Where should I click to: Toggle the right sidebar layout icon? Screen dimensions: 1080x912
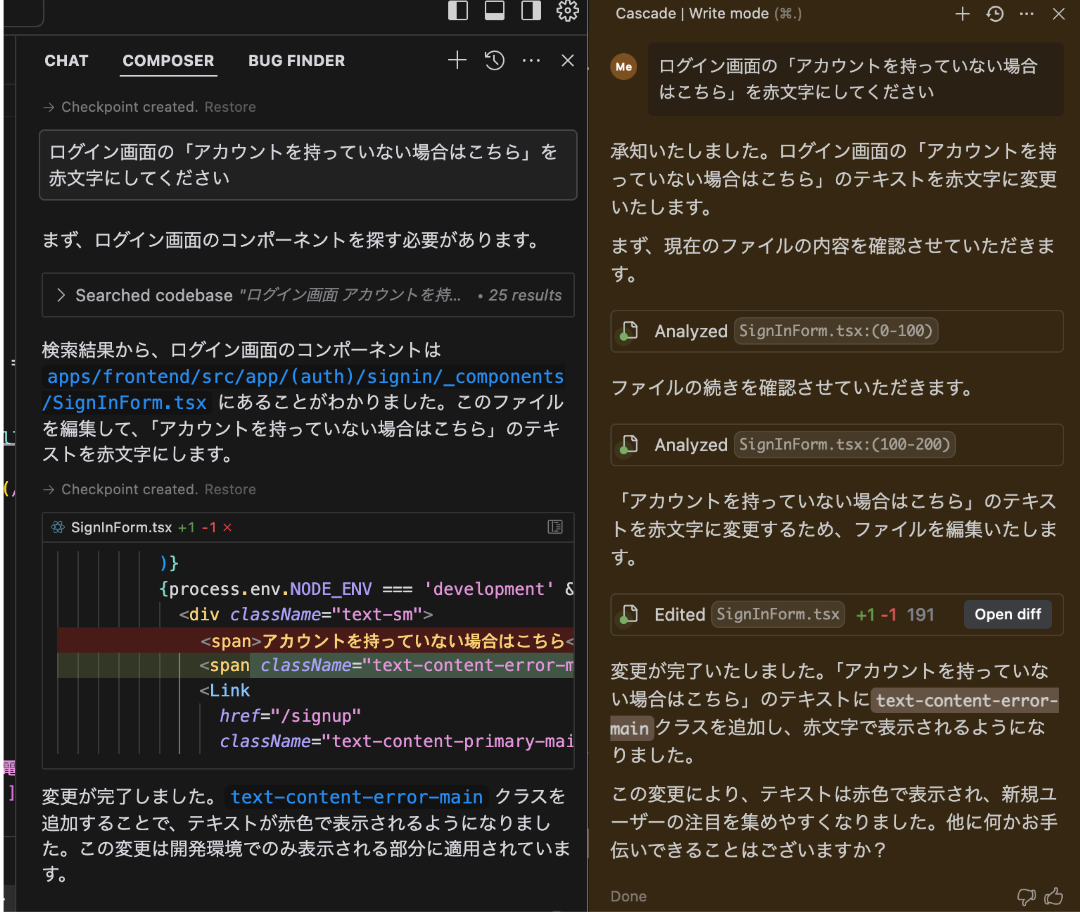point(531,10)
